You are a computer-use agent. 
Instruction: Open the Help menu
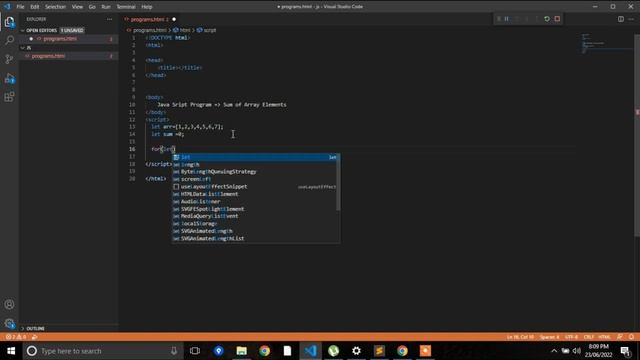click(x=147, y=7)
